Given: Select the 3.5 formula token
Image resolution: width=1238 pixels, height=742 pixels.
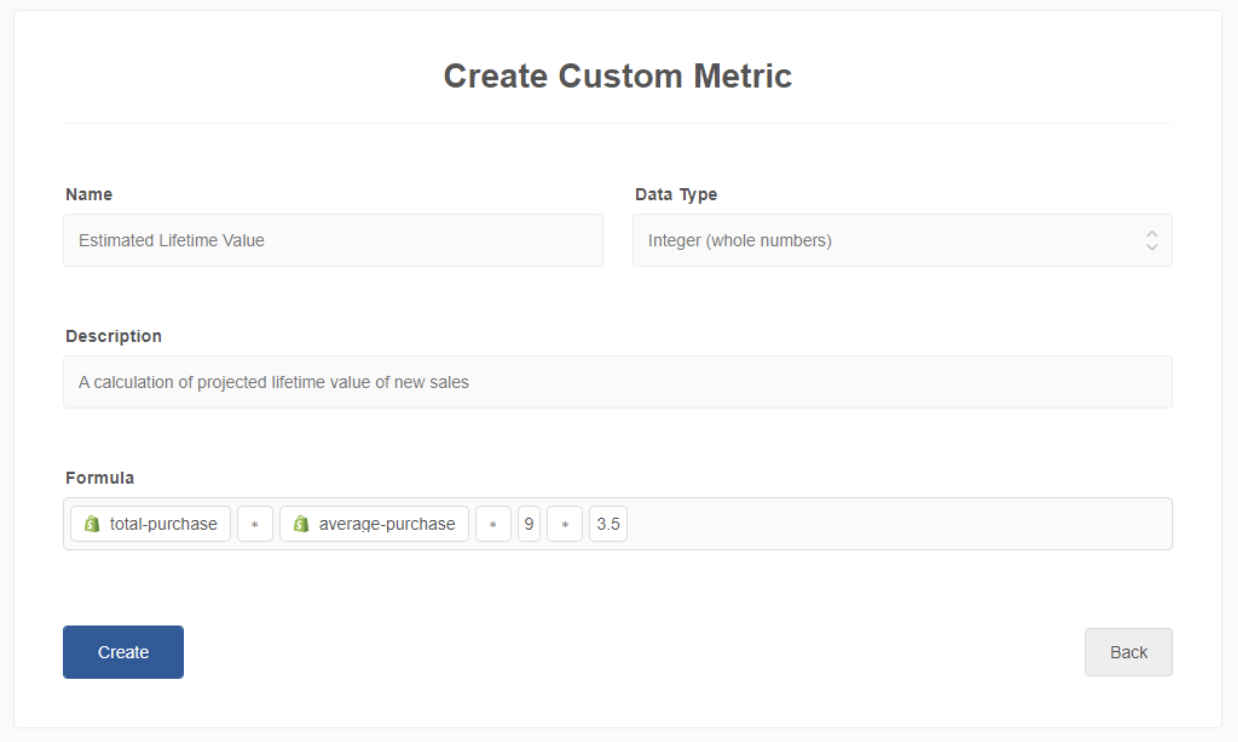Looking at the screenshot, I should (x=608, y=524).
